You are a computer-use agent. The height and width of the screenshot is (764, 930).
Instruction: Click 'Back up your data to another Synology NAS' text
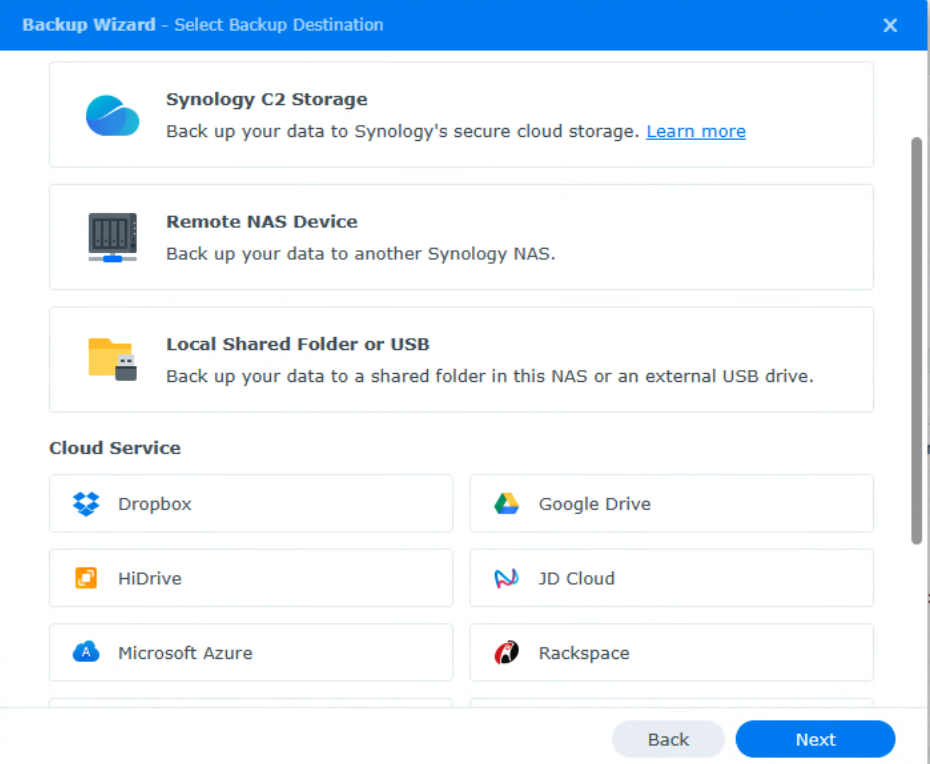[361, 254]
